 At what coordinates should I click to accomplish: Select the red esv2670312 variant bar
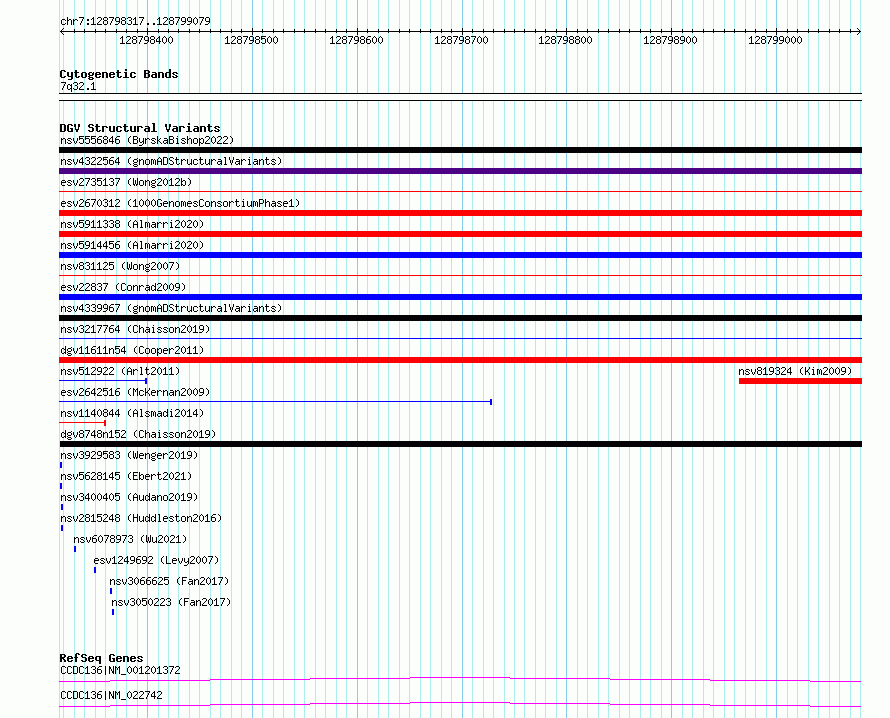[x=460, y=213]
